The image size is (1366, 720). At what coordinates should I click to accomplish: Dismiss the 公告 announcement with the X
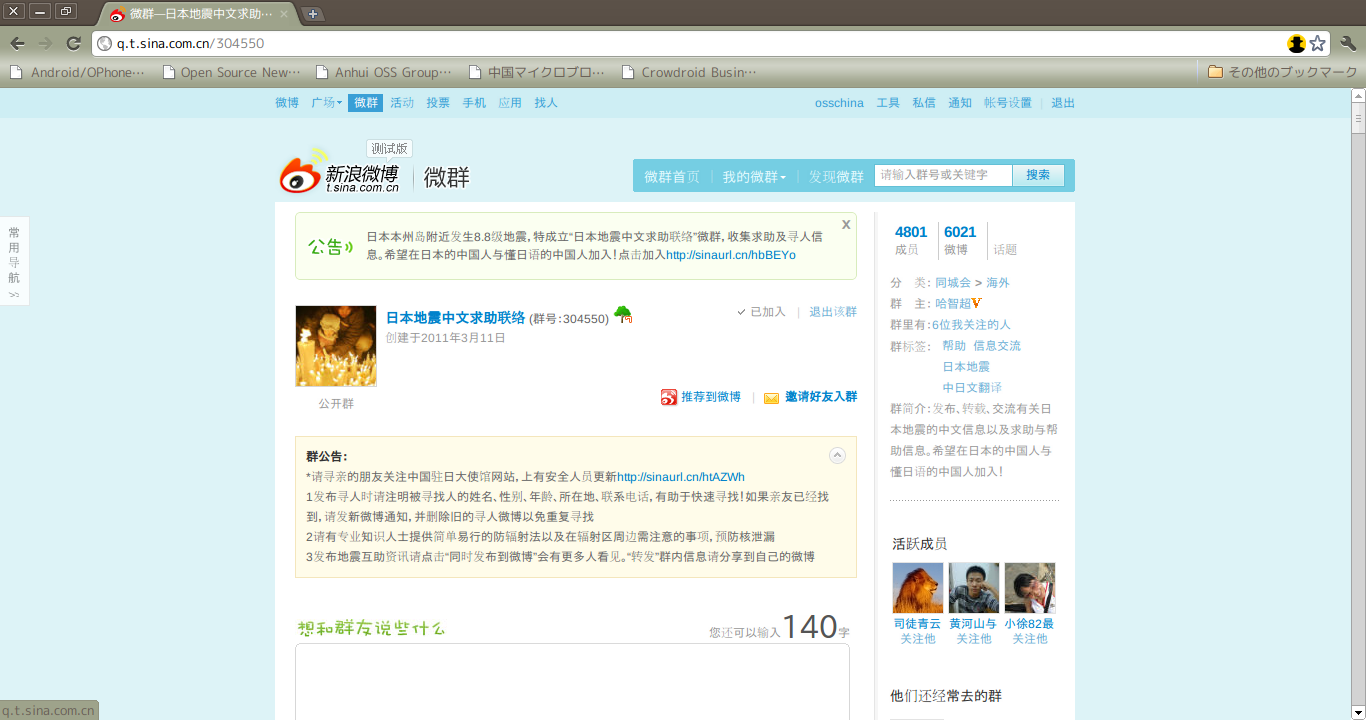pos(846,225)
